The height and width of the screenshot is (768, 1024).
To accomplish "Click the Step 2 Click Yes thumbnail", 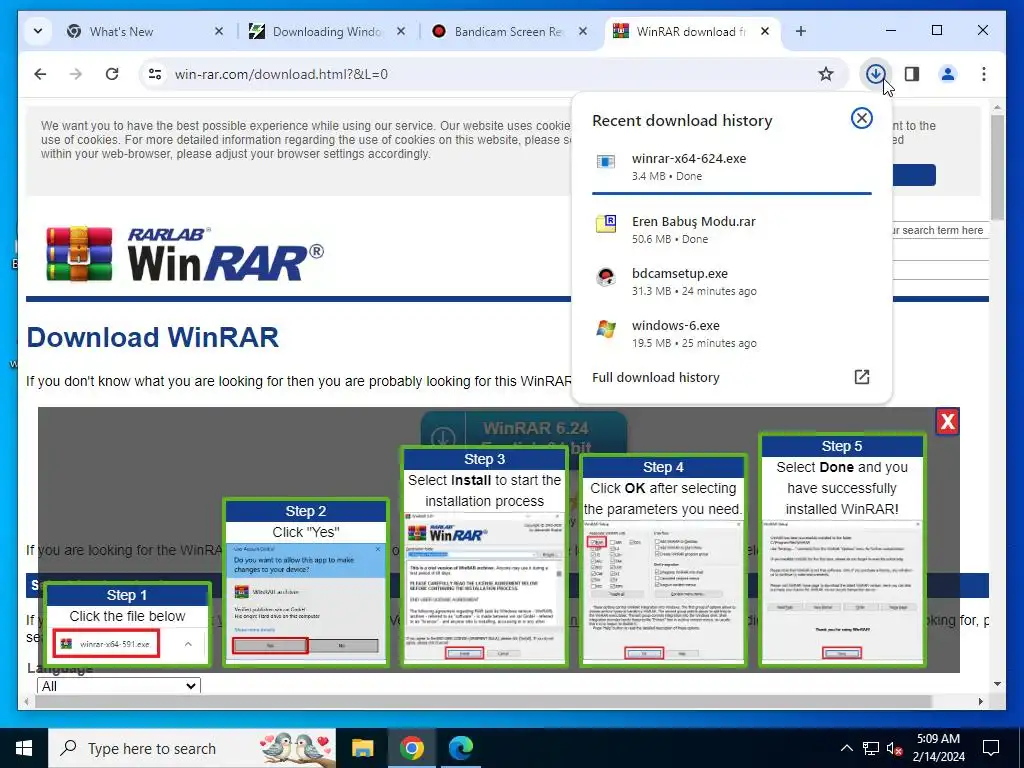I will click(x=306, y=583).
